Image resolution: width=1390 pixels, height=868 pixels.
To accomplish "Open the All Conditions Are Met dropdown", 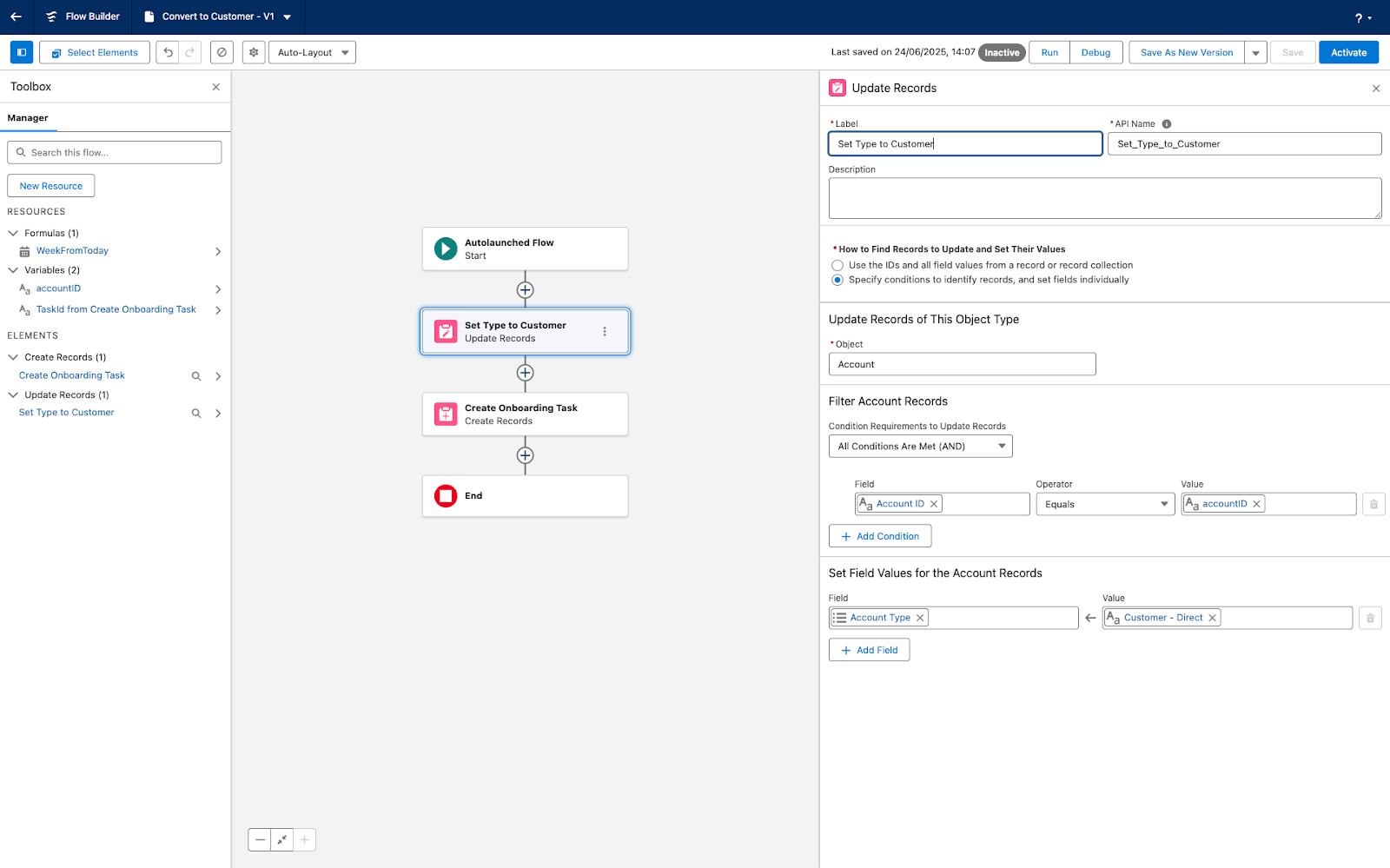I will [920, 447].
